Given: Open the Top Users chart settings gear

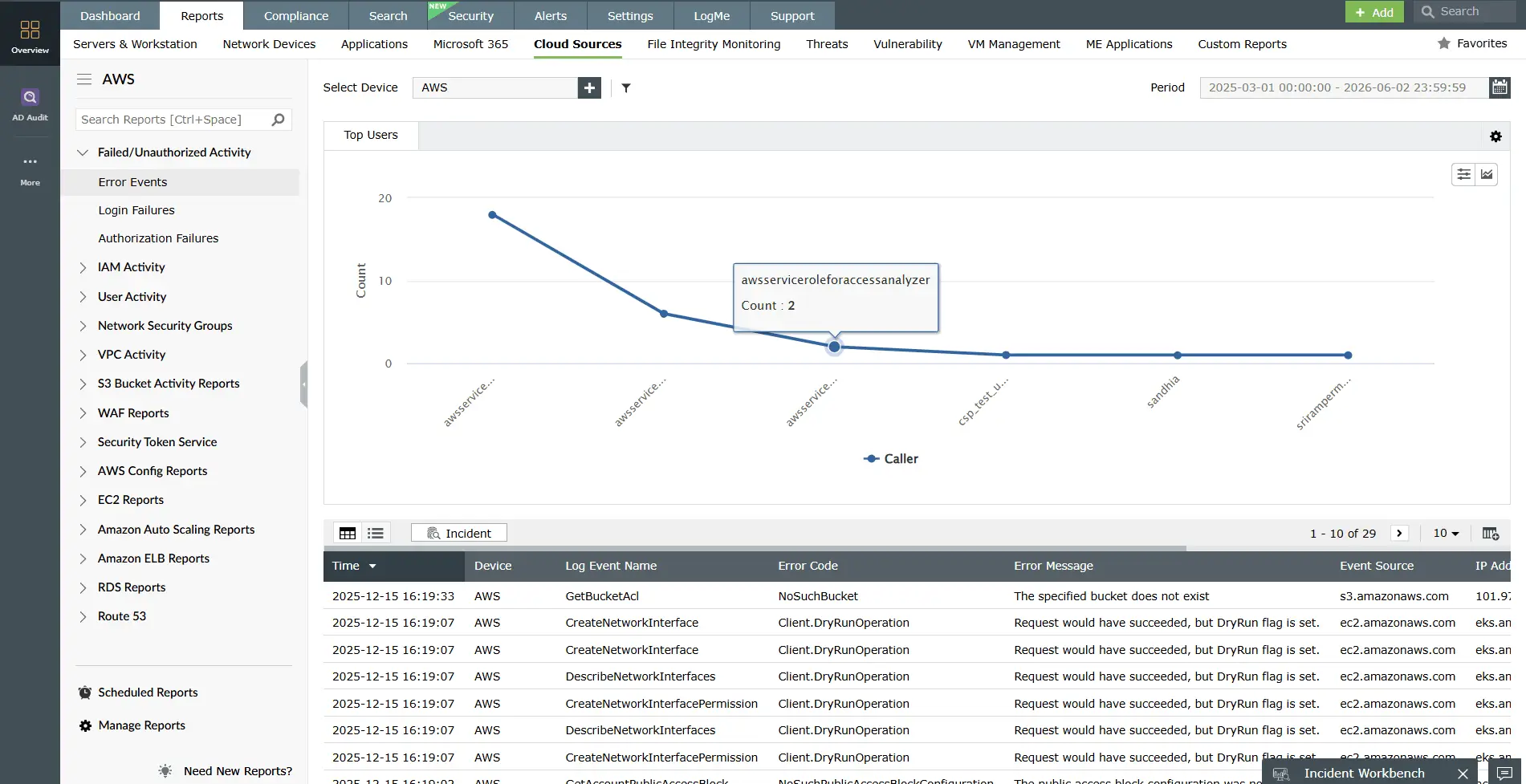Looking at the screenshot, I should (1495, 136).
